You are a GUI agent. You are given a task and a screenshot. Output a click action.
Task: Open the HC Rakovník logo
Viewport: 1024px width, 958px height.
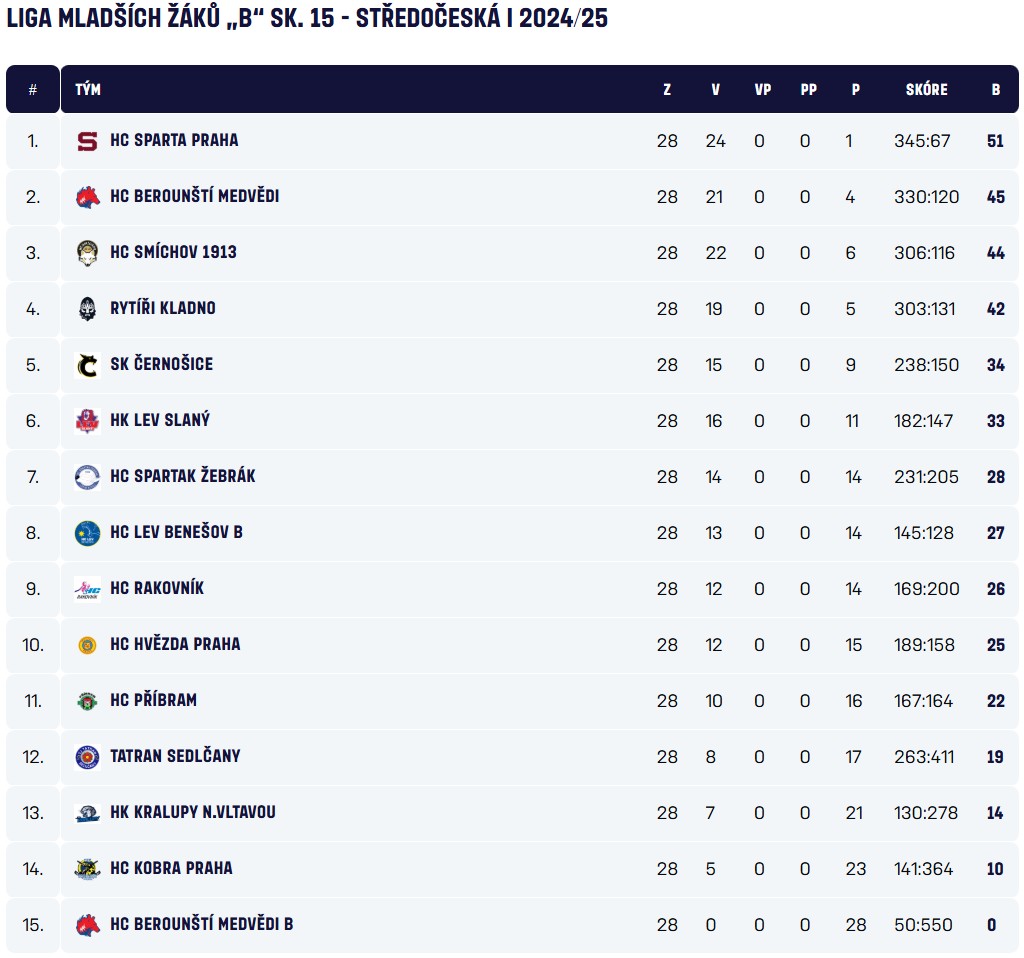tap(88, 590)
